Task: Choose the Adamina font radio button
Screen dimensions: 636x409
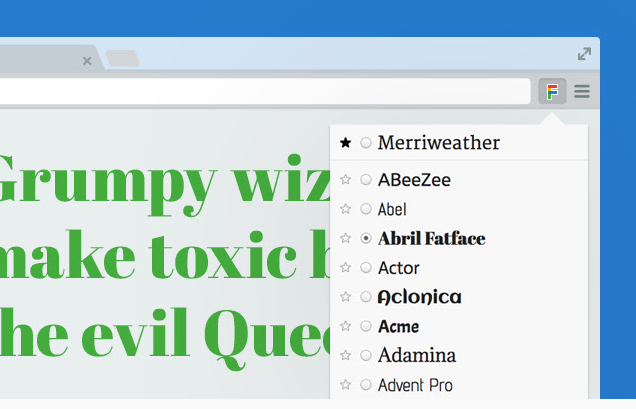Action: tap(366, 355)
